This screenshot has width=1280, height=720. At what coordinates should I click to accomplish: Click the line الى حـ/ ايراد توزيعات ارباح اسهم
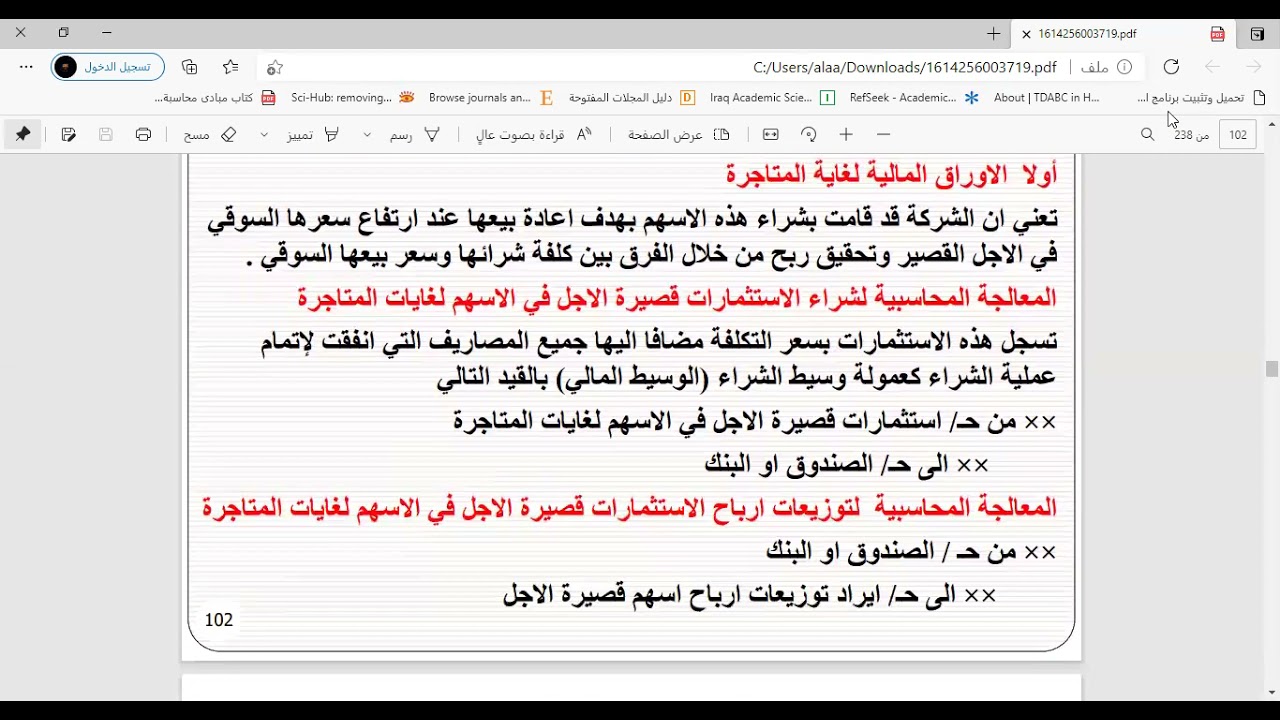pyautogui.click(x=749, y=595)
